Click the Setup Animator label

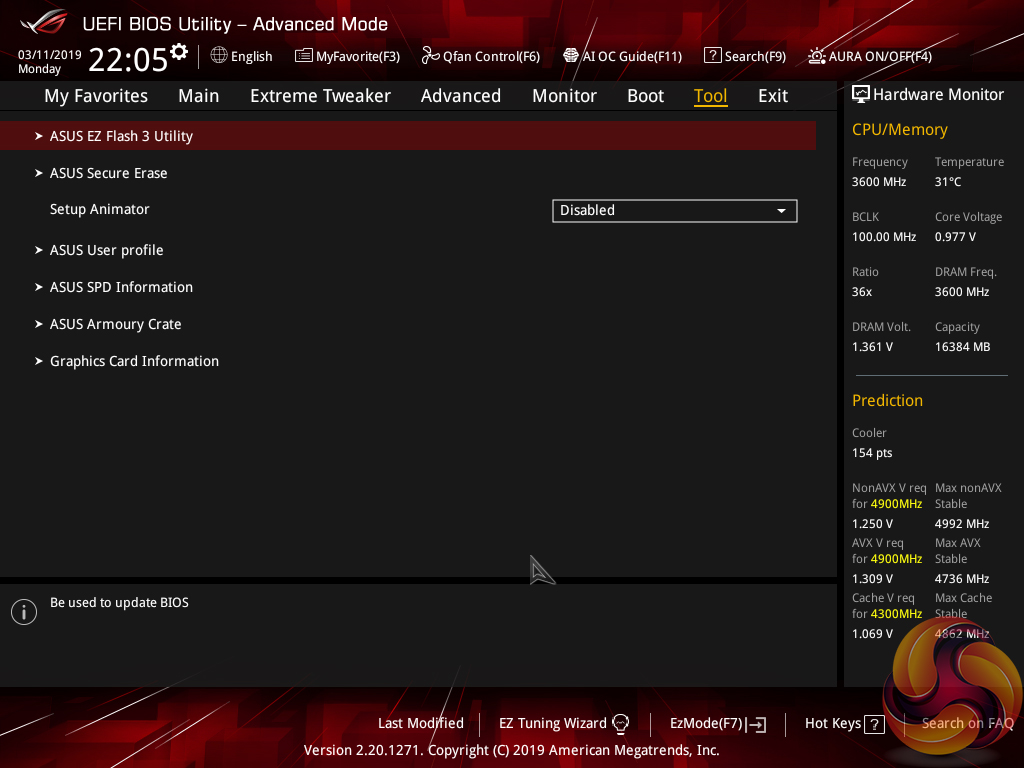(99, 209)
